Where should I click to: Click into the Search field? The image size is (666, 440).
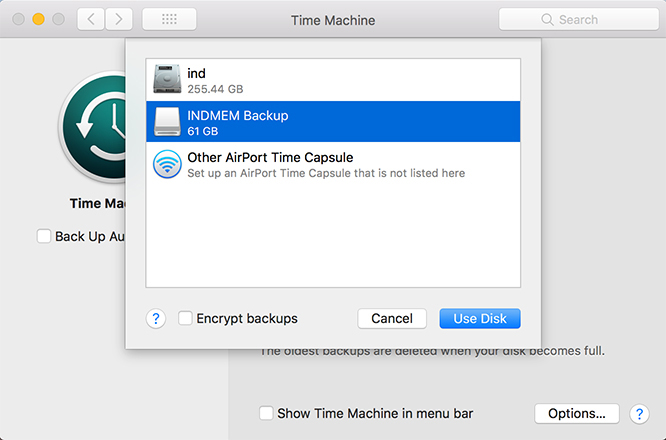(577, 19)
